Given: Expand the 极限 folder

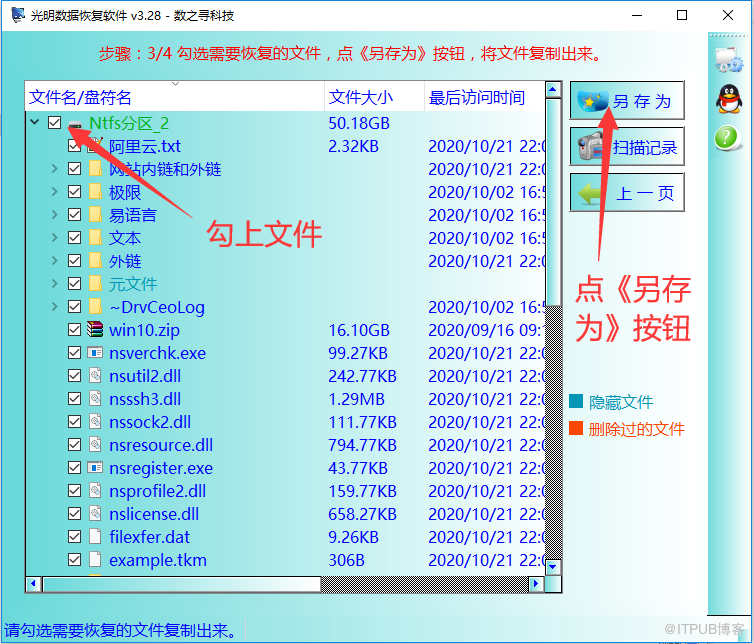Looking at the screenshot, I should (54, 191).
